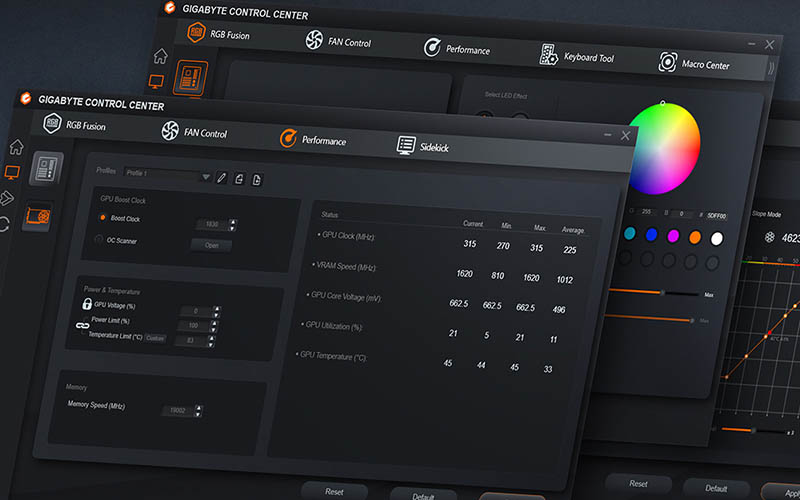
Task: Open the Macro Center tab in the back window
Action: pos(694,63)
